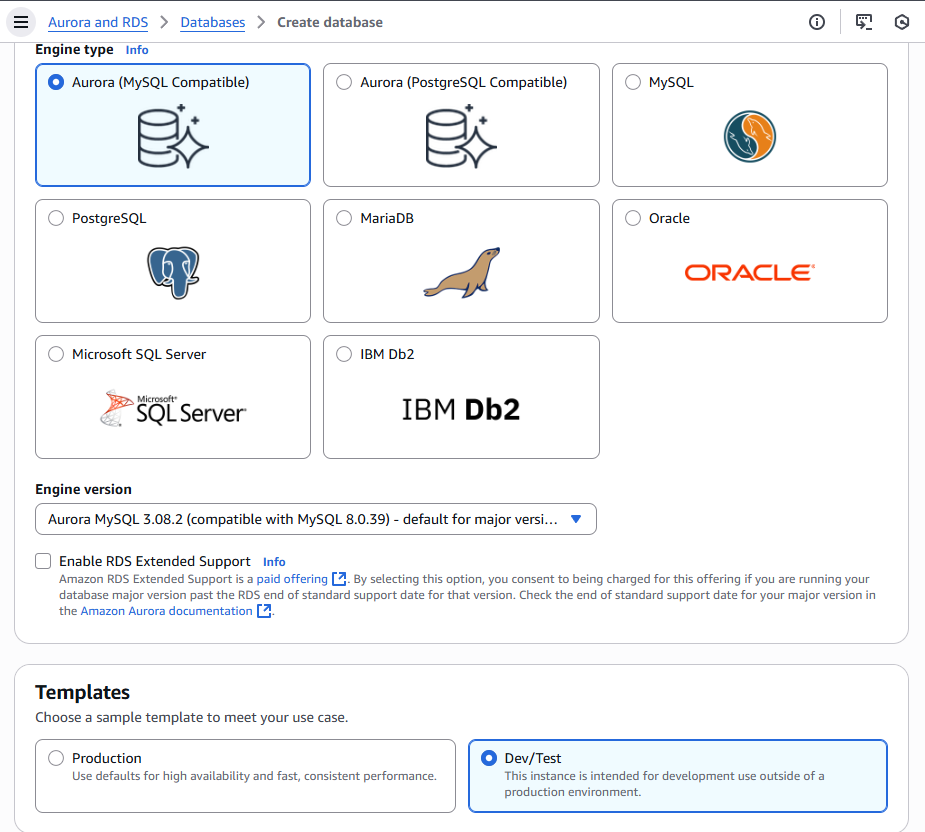925x832 pixels.
Task: Select Aurora (PostgreSQL Compatible) radio button
Action: coord(344,82)
